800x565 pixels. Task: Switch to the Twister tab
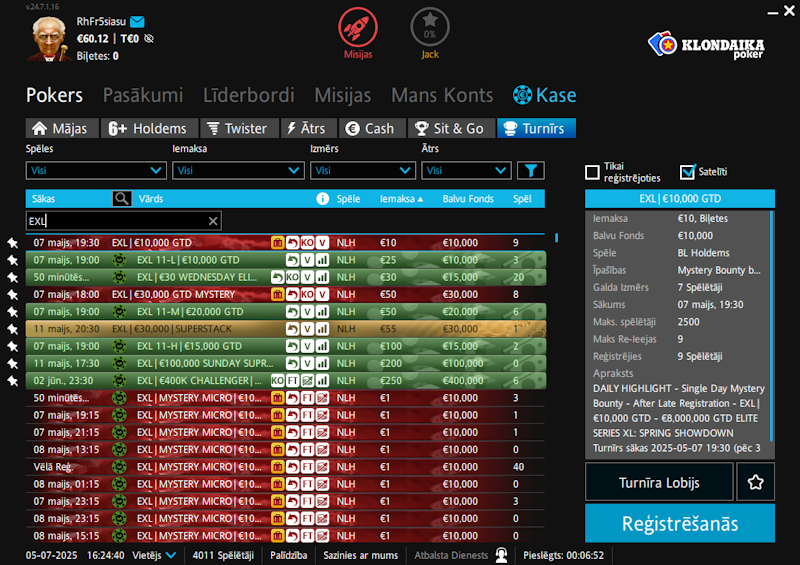(x=239, y=129)
